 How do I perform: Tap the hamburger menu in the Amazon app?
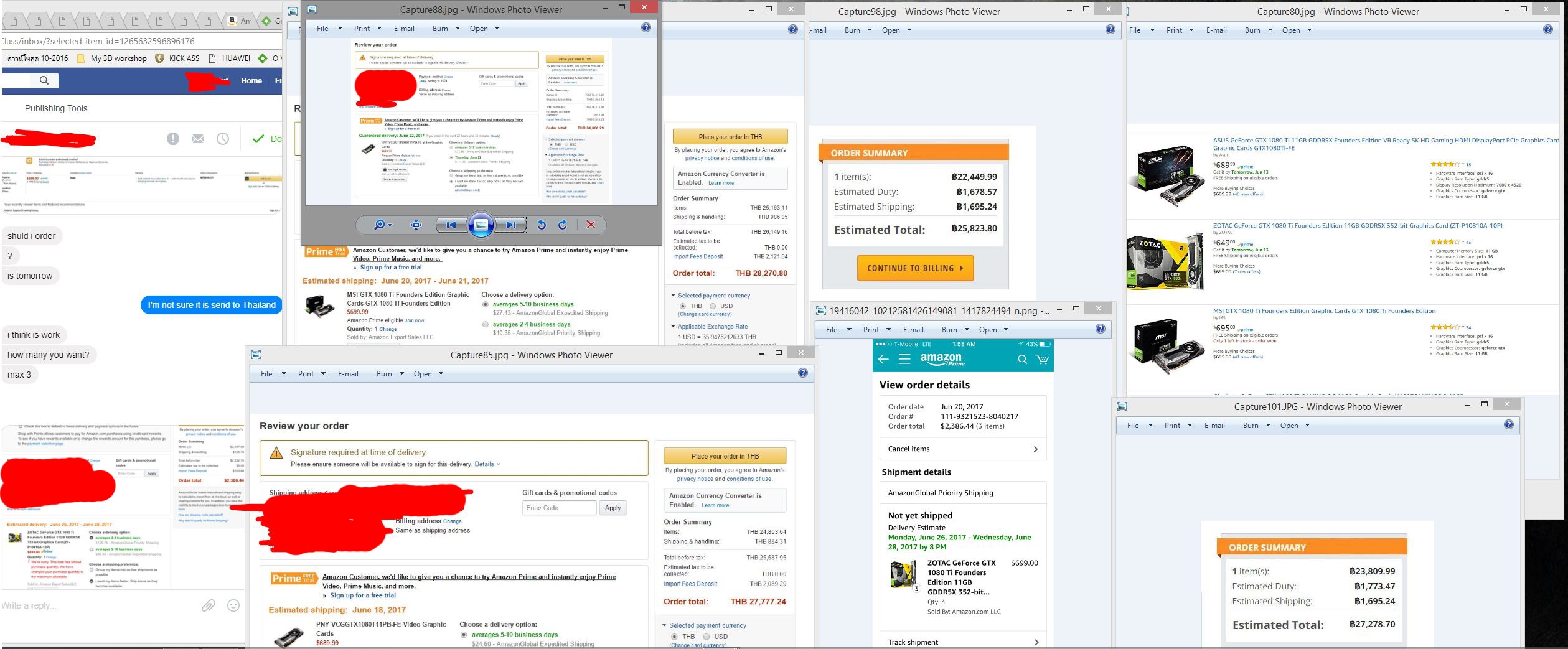coord(904,359)
